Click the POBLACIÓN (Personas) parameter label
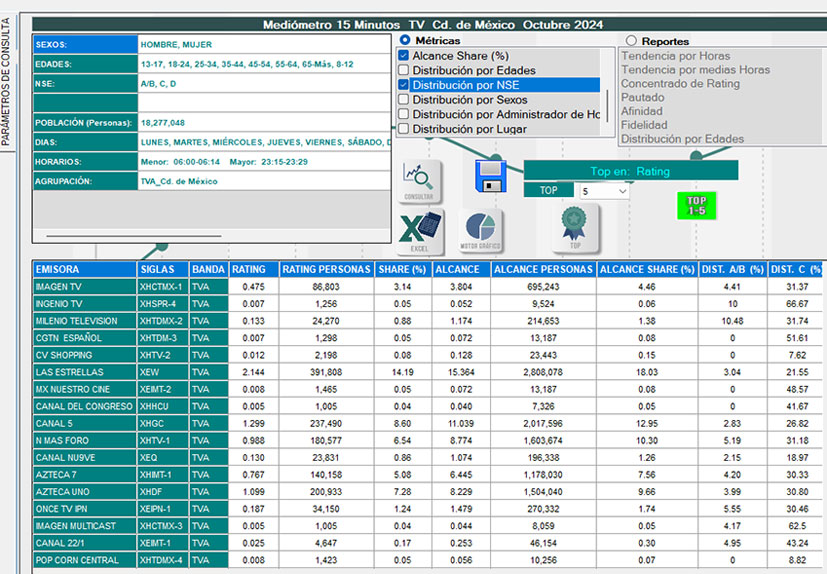827x574 pixels. [85, 123]
